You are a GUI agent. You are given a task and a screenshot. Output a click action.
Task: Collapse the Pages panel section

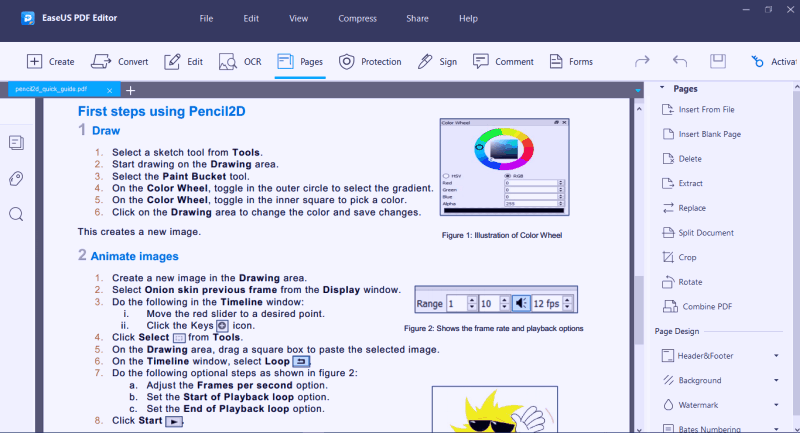pyautogui.click(x=662, y=88)
